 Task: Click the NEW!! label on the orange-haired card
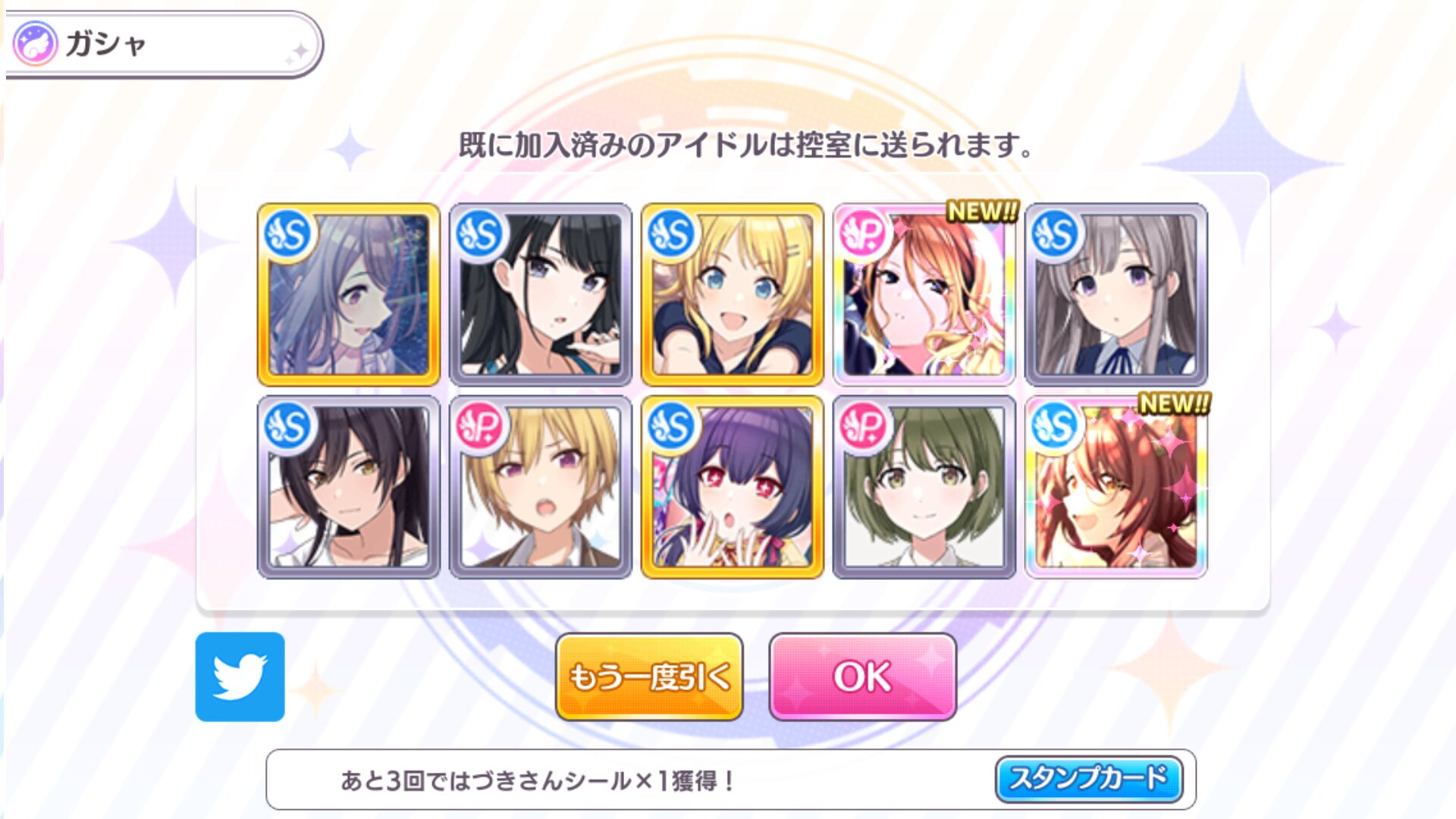(x=982, y=212)
